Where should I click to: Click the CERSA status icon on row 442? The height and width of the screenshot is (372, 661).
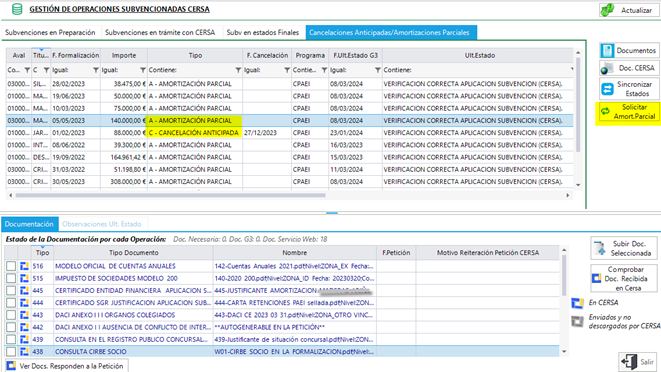coord(24,327)
